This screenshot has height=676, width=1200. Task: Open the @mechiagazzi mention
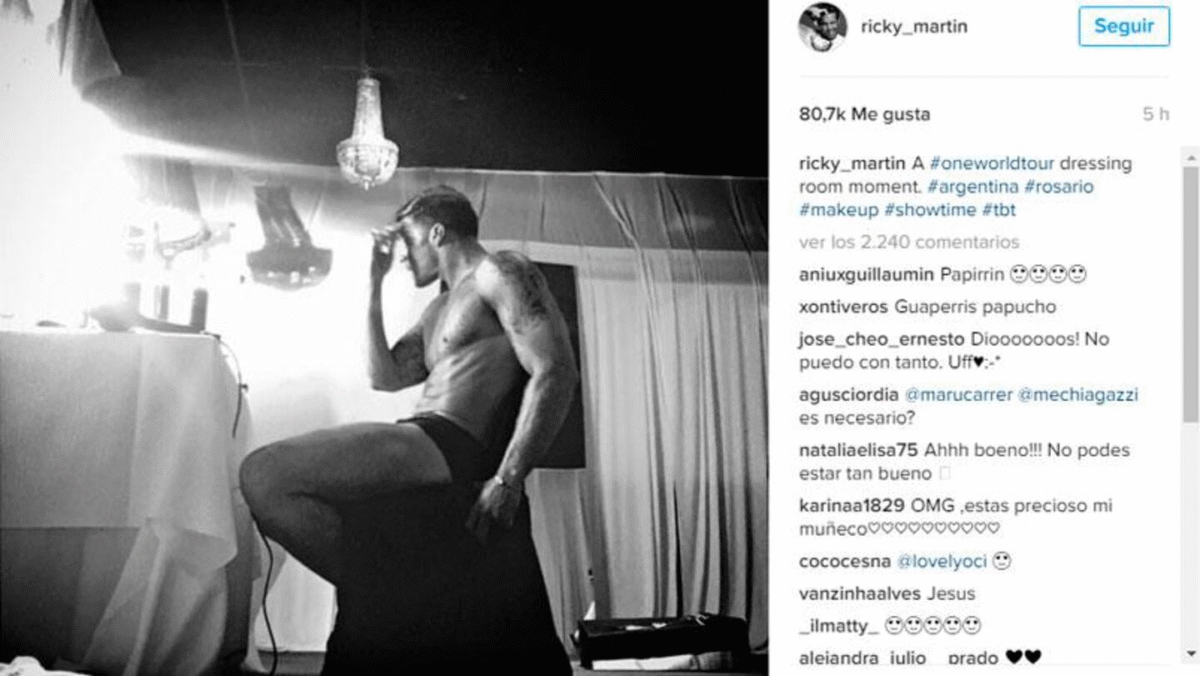click(x=1078, y=395)
